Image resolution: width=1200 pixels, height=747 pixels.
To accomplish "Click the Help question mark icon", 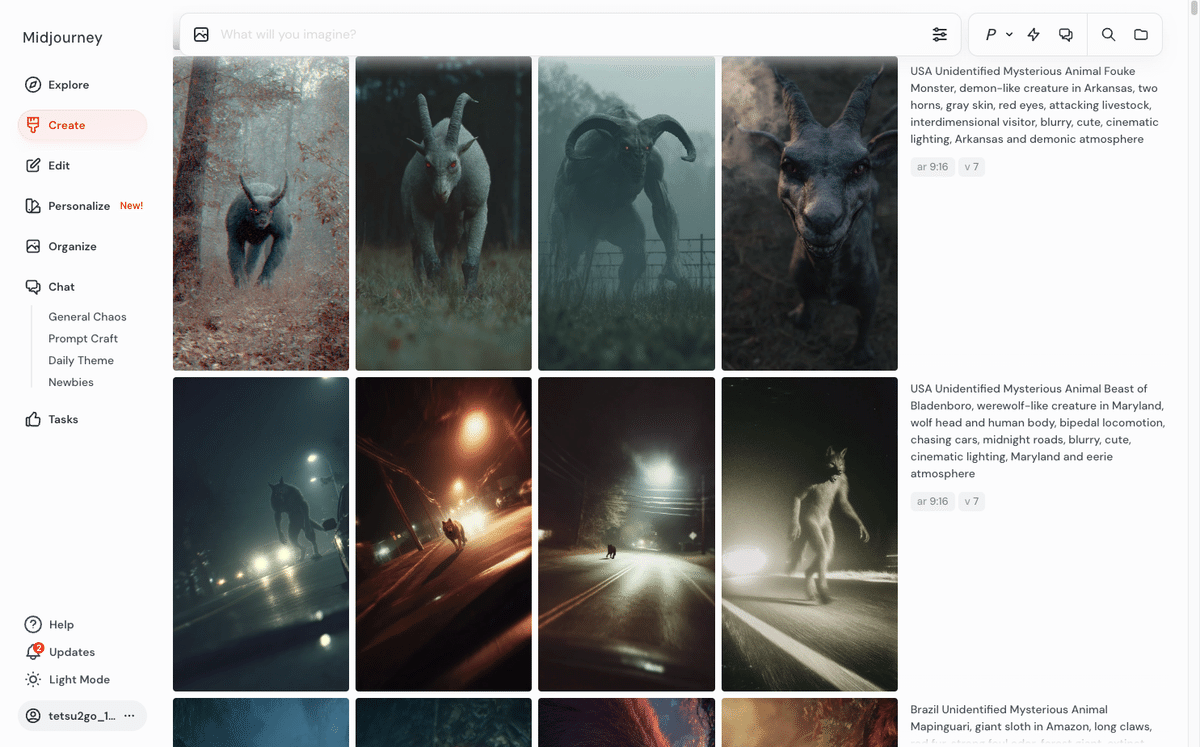I will point(33,624).
